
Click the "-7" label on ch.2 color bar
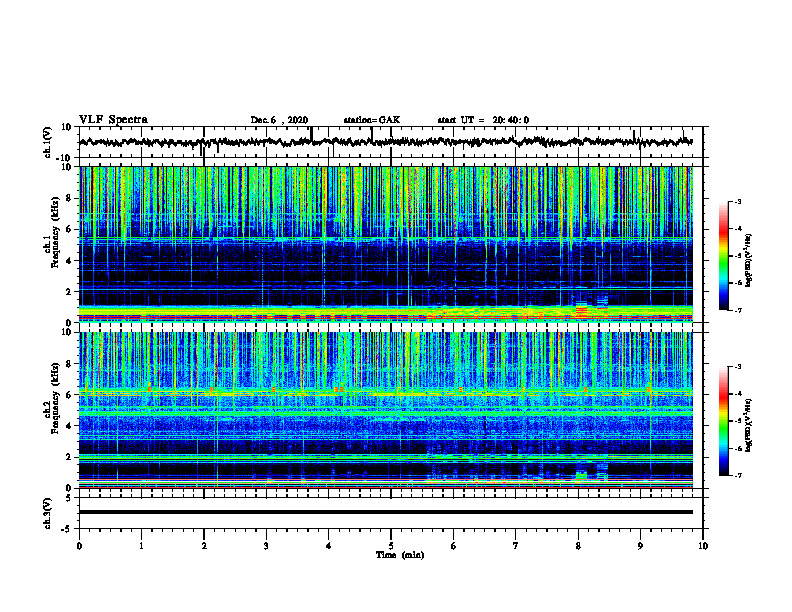[738, 475]
